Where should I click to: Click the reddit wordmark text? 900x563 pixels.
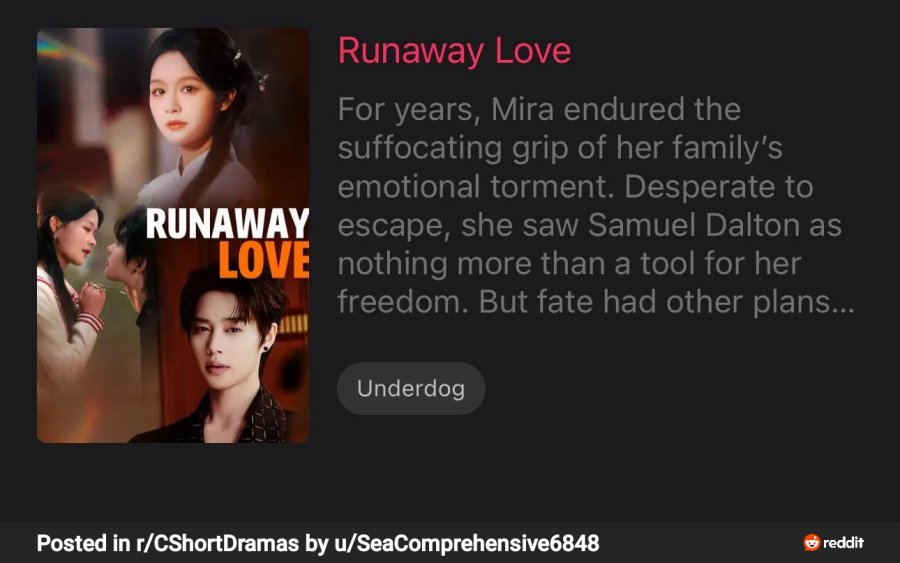pyautogui.click(x=843, y=542)
